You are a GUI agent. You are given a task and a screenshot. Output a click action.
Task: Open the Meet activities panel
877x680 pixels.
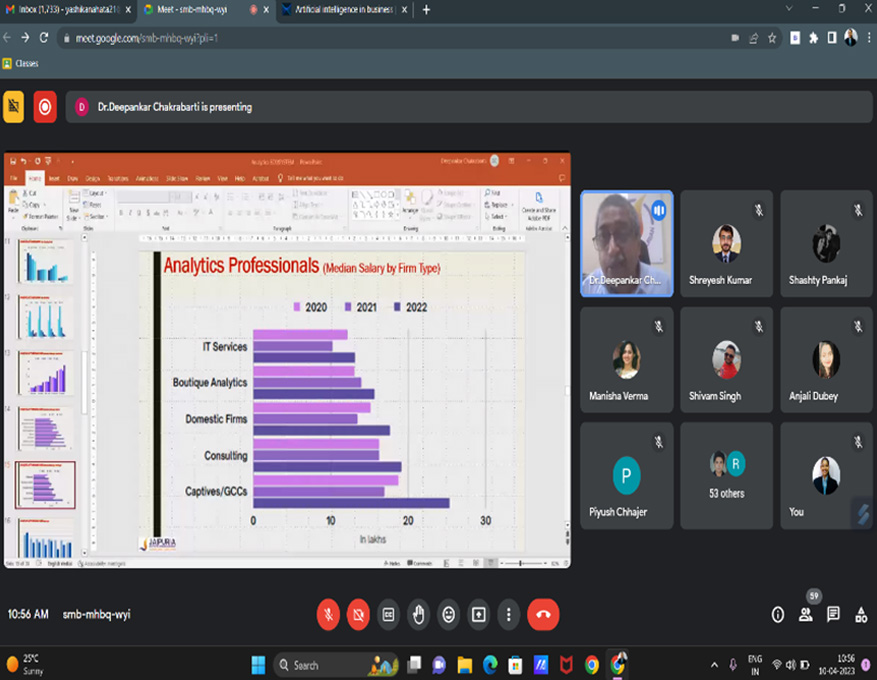click(861, 614)
